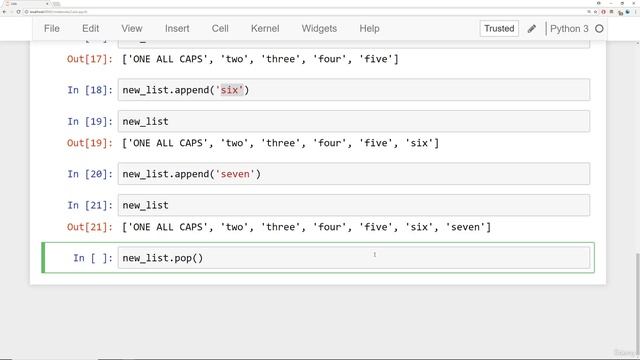
Task: Click the Out[19]: prompt label
Action: pyautogui.click(x=90, y=143)
